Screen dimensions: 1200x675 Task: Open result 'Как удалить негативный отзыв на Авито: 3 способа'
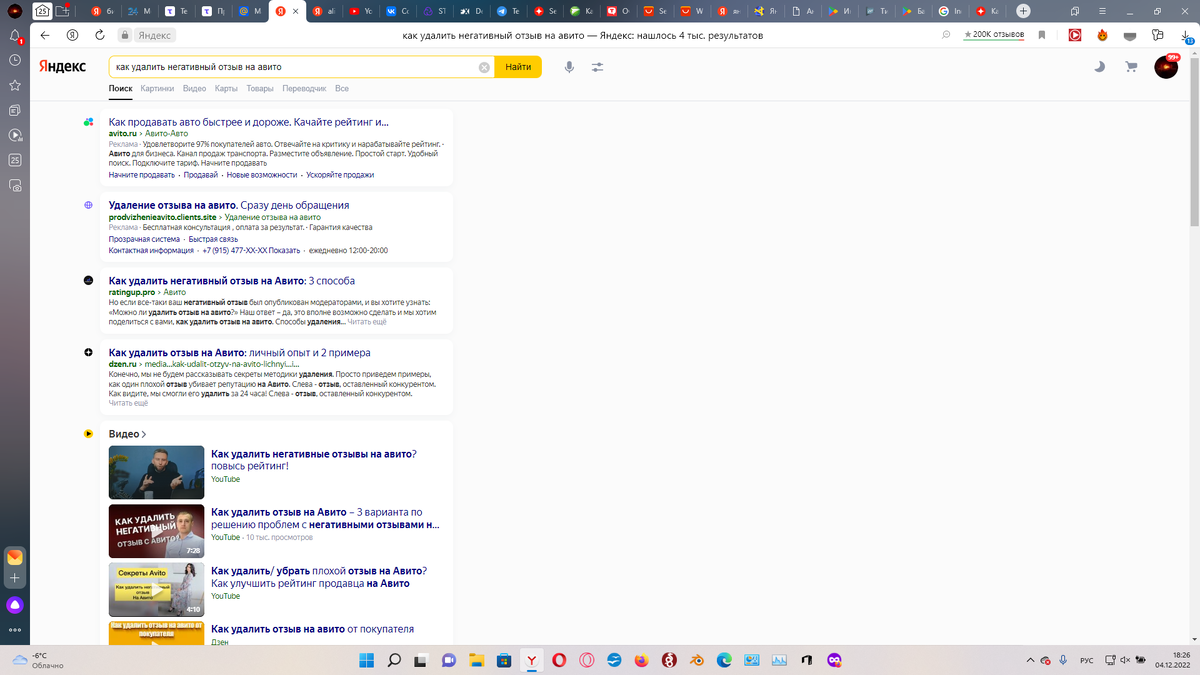[232, 281]
